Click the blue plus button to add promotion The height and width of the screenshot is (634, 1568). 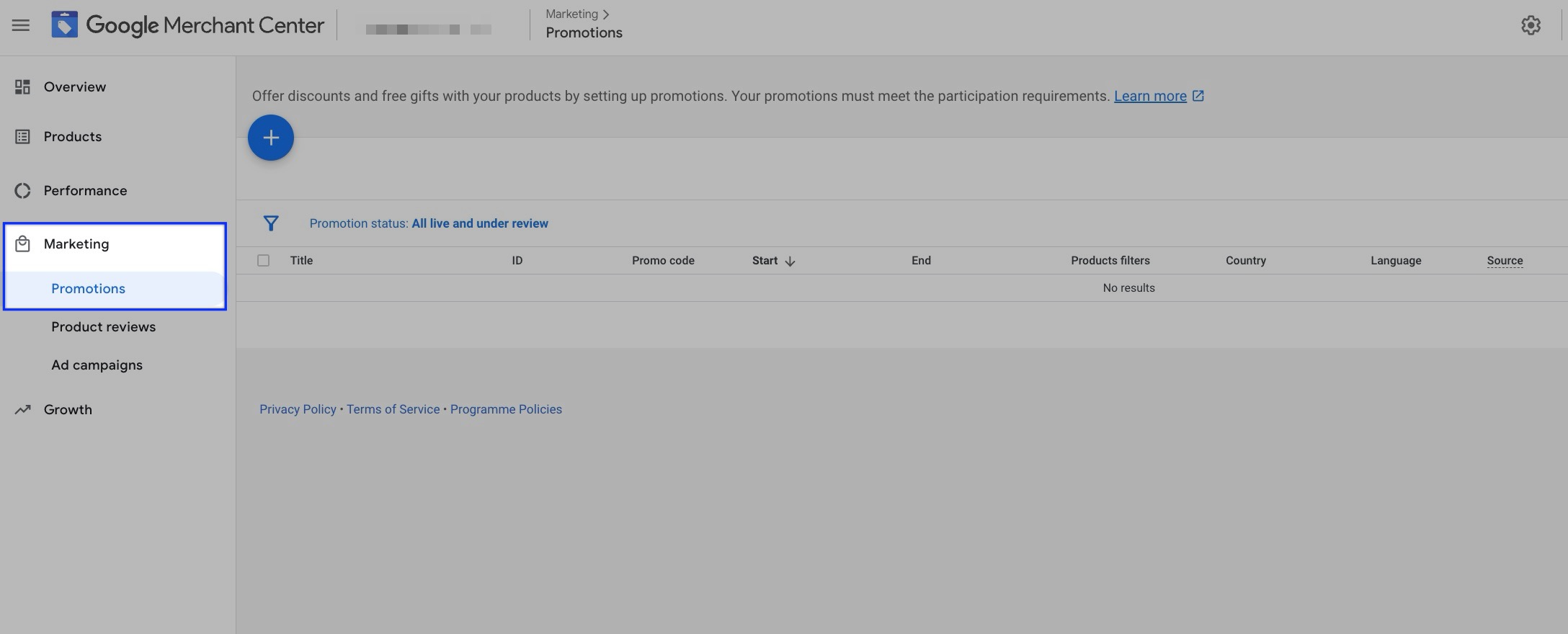tap(271, 138)
